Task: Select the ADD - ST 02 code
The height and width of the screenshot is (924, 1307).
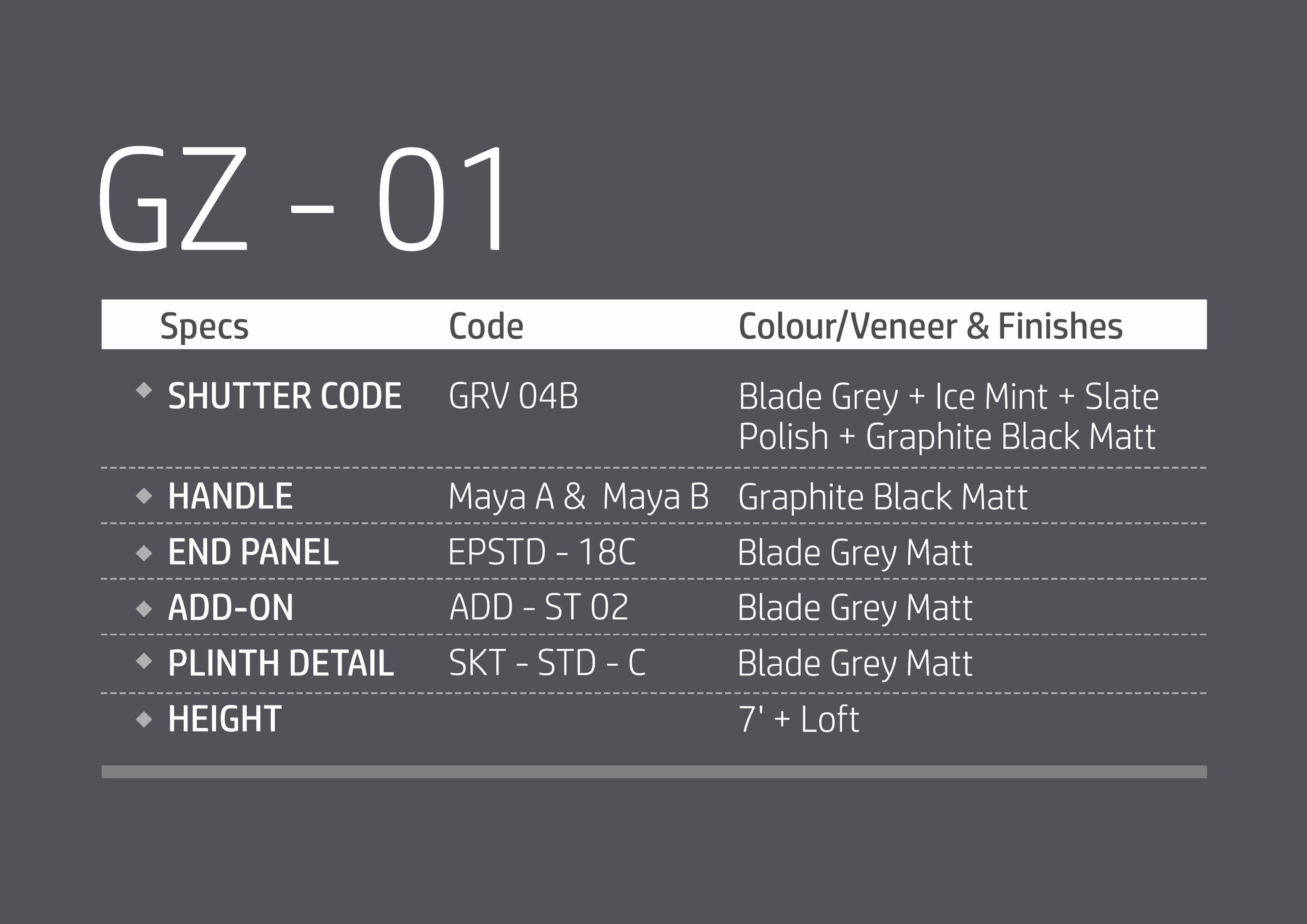Action: (538, 607)
